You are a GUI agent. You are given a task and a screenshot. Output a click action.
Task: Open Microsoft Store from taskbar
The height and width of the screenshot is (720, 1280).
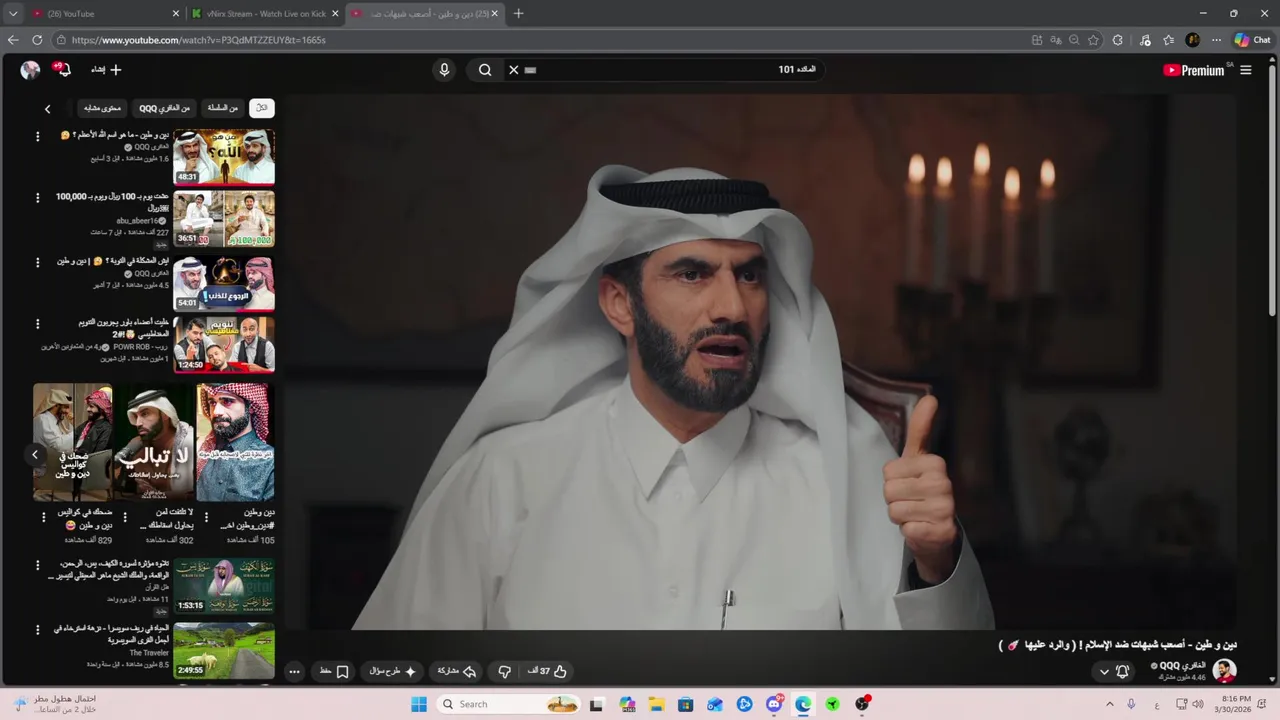coord(685,704)
